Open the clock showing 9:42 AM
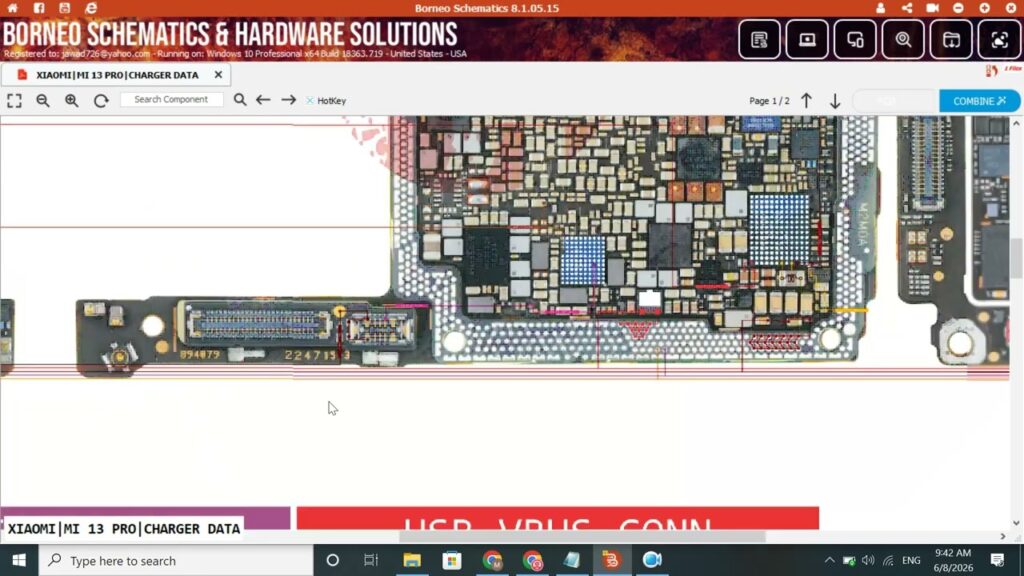This screenshot has width=1024, height=576. click(x=953, y=560)
